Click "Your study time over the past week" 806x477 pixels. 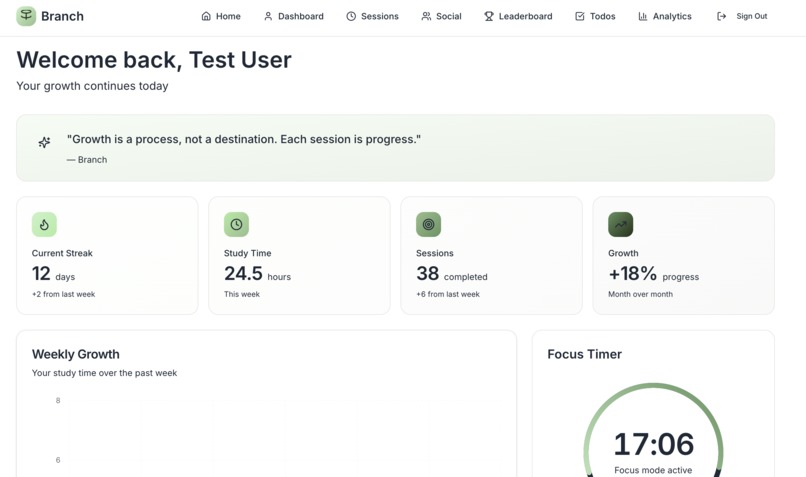(104, 373)
